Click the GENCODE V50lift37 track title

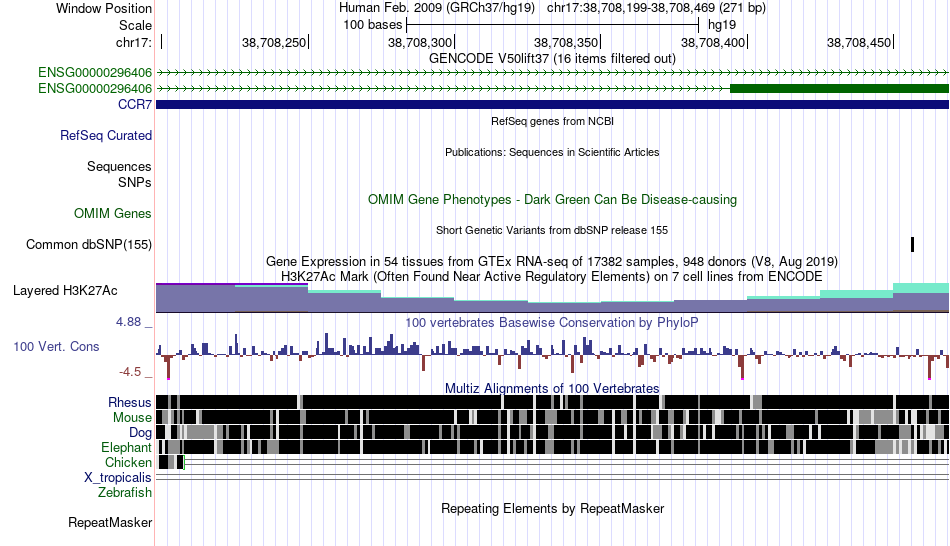pos(552,58)
